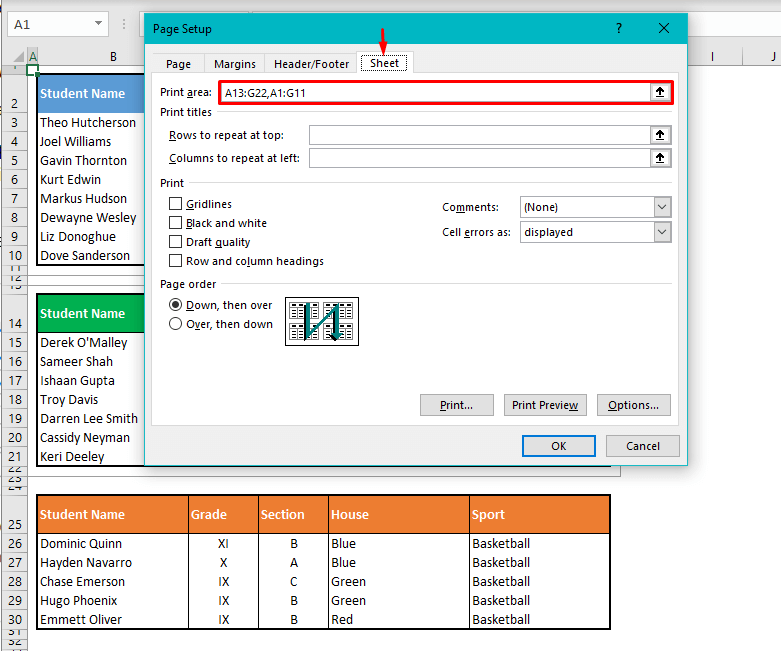Open Print Preview from the dialog
Viewport: 781px width, 651px height.
[545, 405]
